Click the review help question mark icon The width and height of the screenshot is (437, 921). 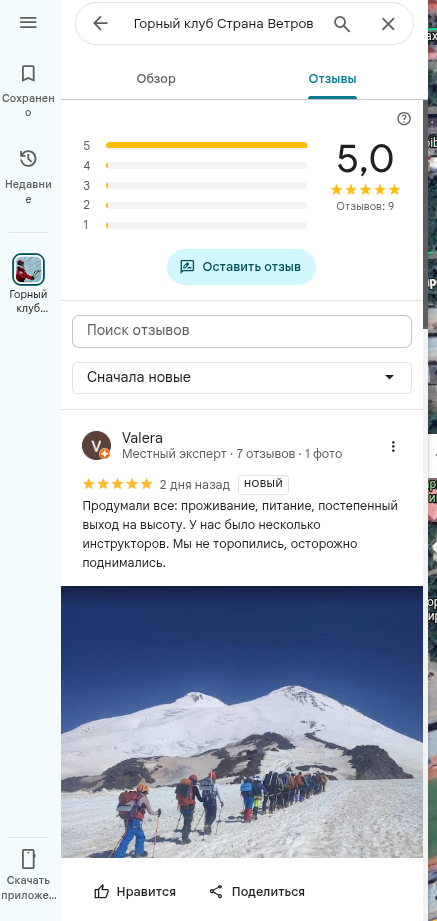(x=404, y=119)
